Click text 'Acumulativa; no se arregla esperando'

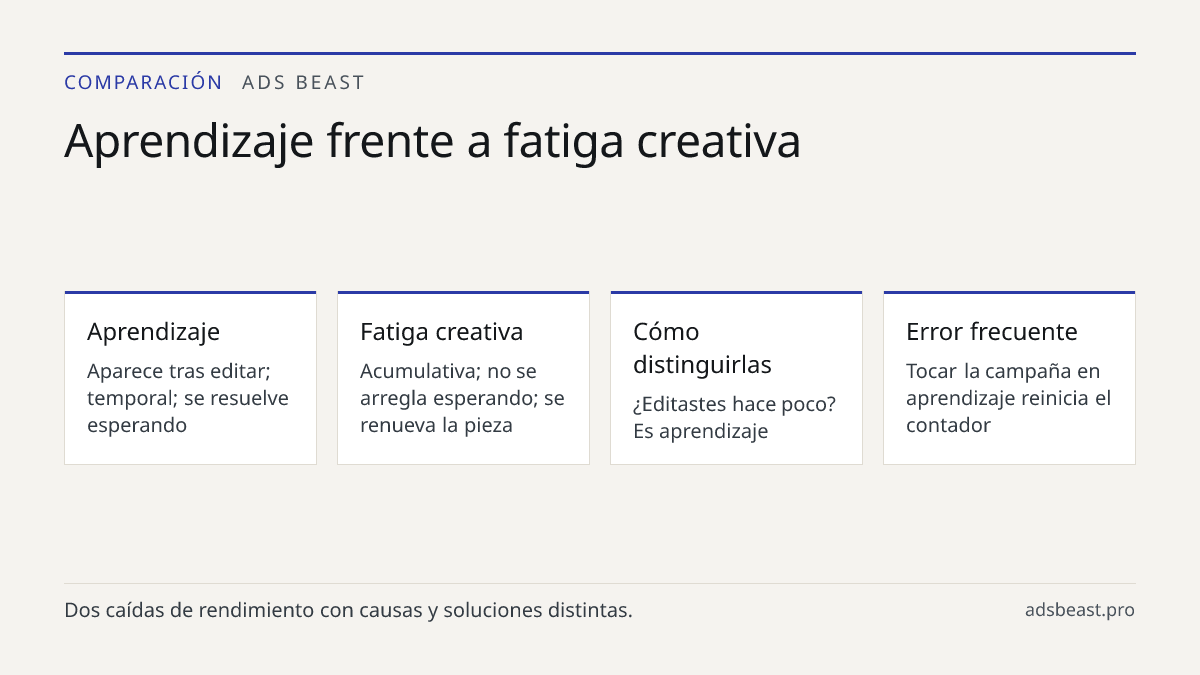(x=448, y=385)
